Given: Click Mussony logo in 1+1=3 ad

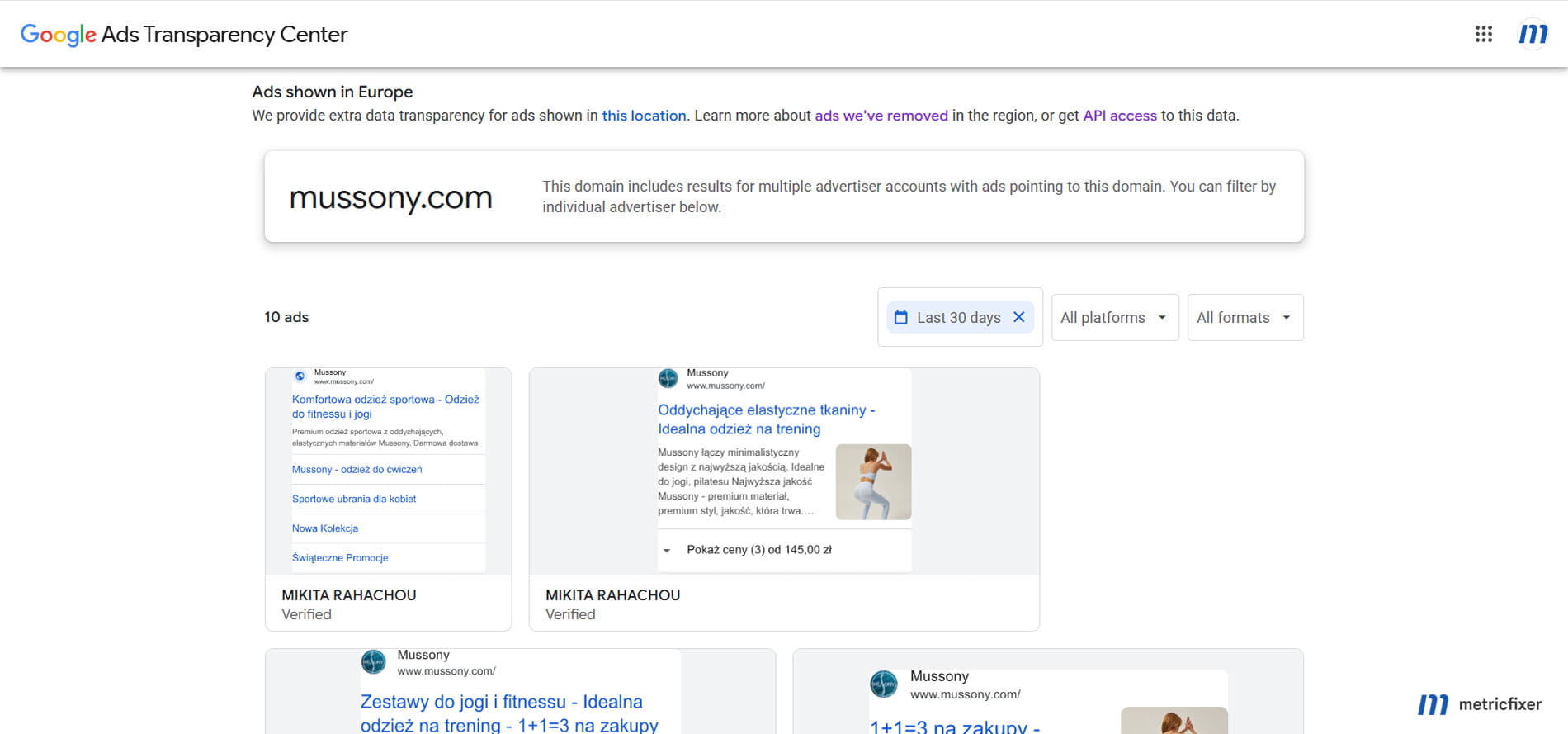Looking at the screenshot, I should pos(884,684).
